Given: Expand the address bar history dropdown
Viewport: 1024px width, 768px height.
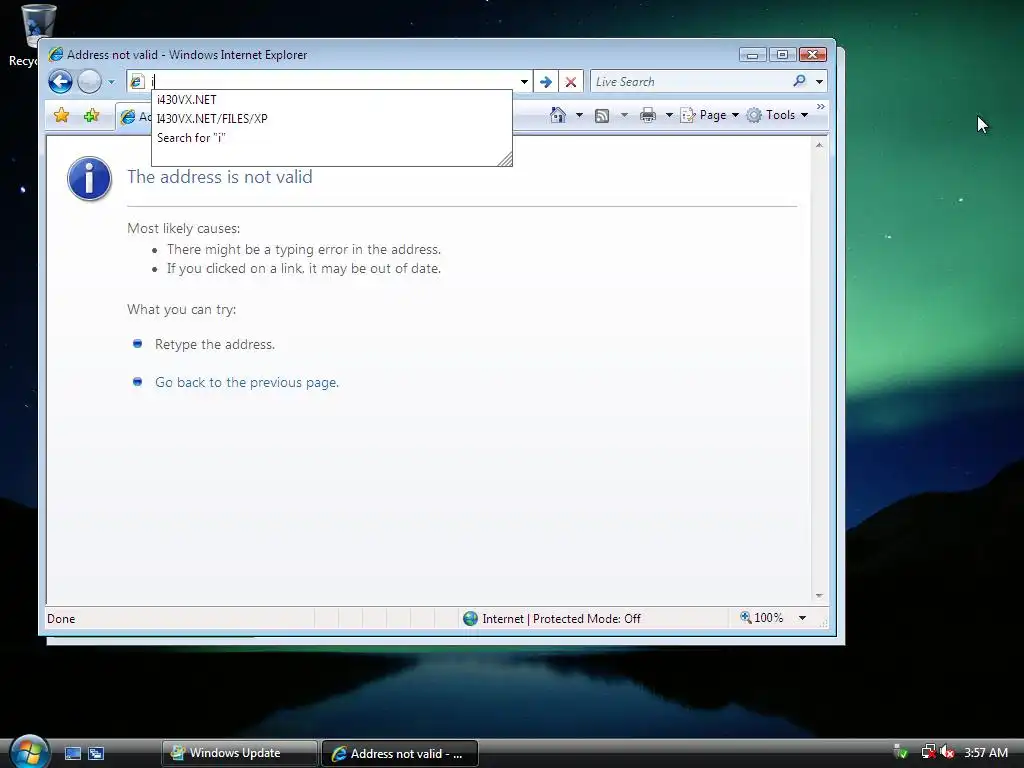Looking at the screenshot, I should (x=524, y=82).
